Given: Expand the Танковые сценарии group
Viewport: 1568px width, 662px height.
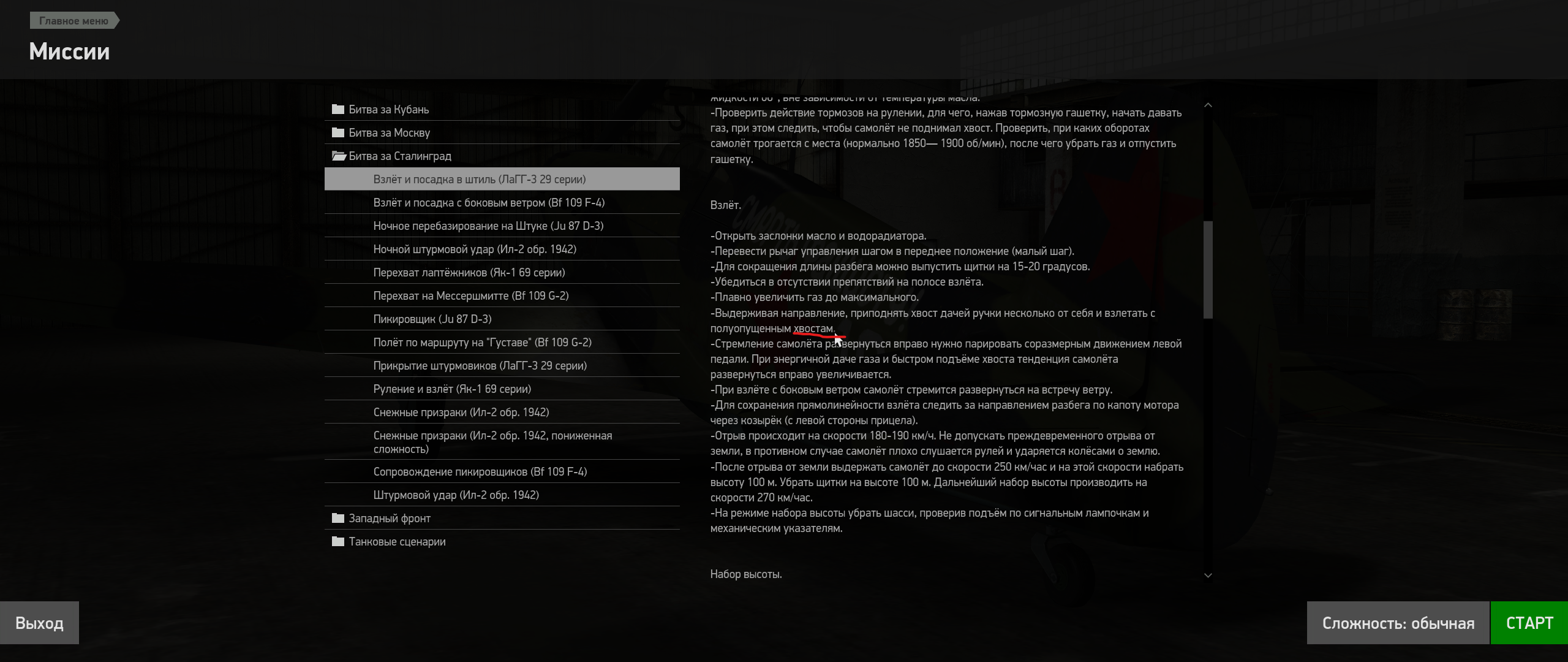Looking at the screenshot, I should (502, 541).
